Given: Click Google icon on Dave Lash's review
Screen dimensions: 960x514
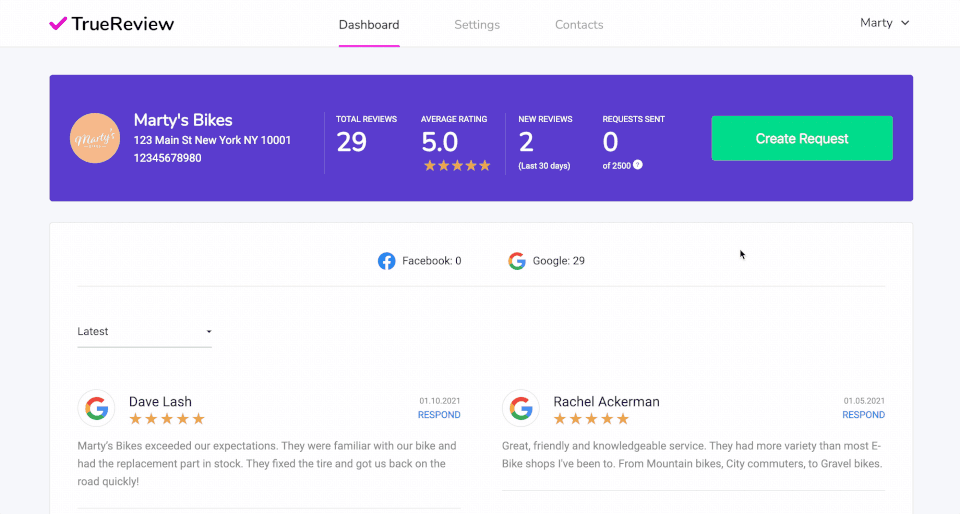Looking at the screenshot, I should (97, 408).
